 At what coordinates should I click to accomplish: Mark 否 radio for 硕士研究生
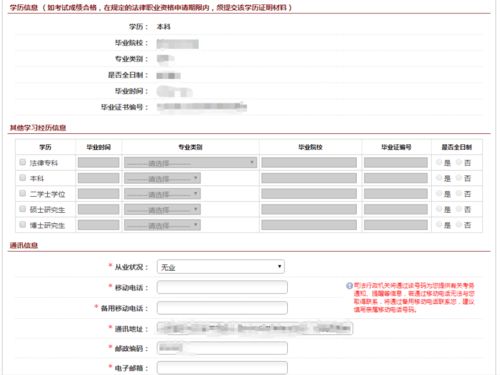point(459,209)
